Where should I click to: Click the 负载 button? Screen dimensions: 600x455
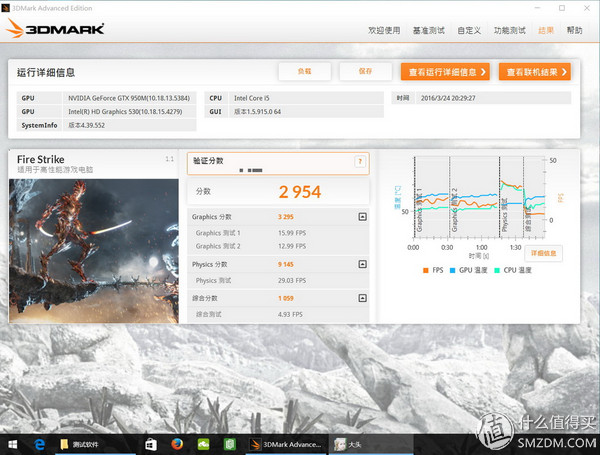[305, 72]
